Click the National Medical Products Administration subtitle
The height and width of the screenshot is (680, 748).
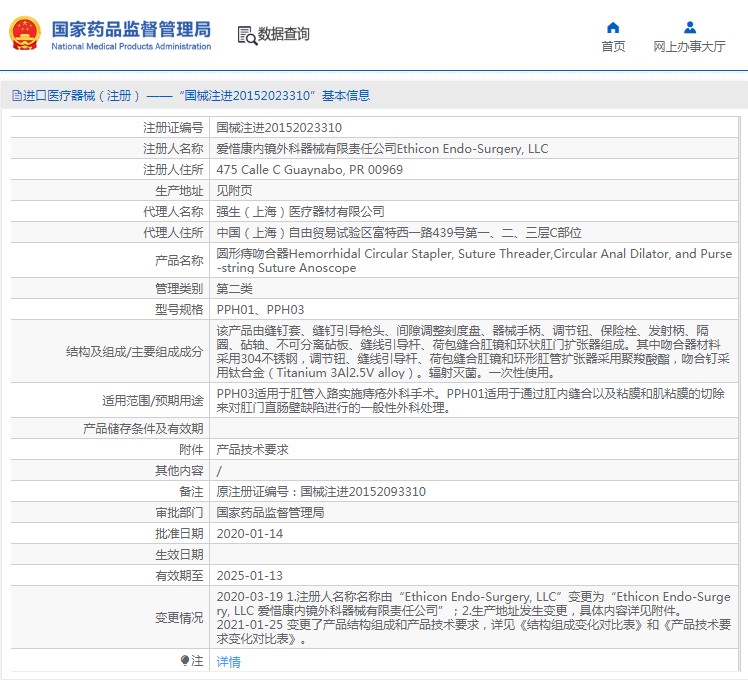[131, 47]
